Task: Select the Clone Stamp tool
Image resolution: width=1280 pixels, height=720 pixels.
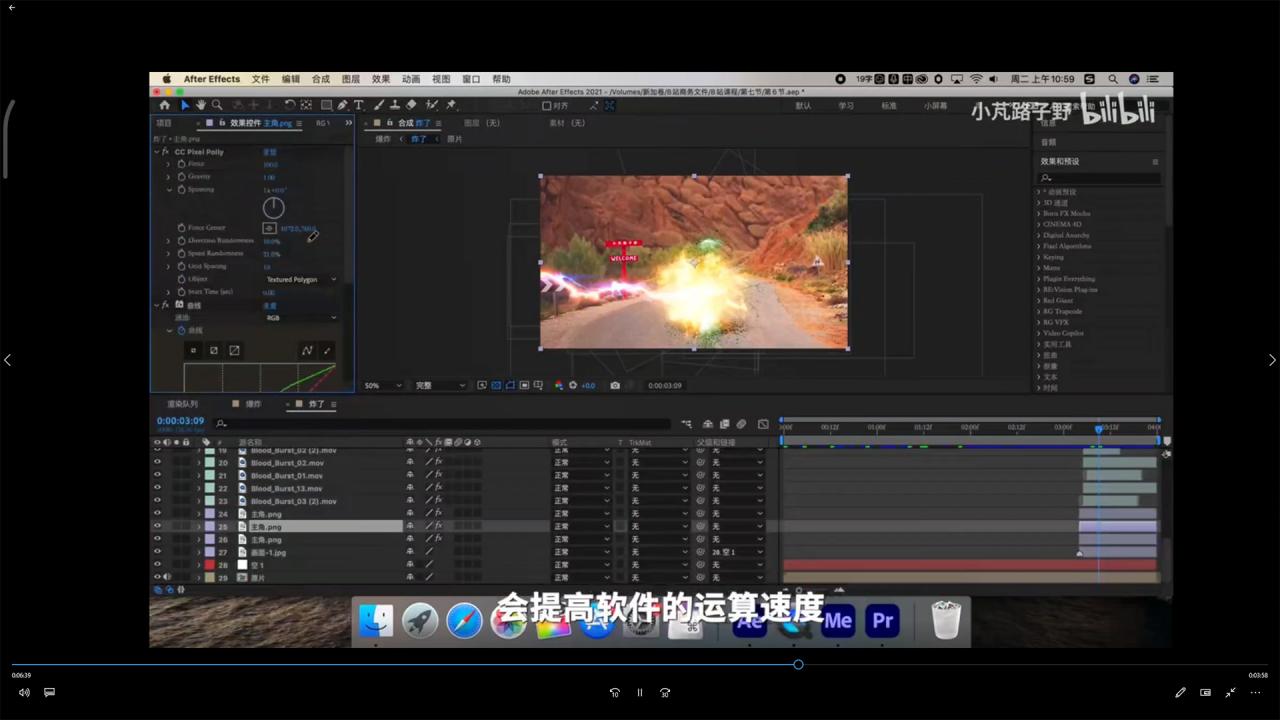Action: [x=395, y=105]
